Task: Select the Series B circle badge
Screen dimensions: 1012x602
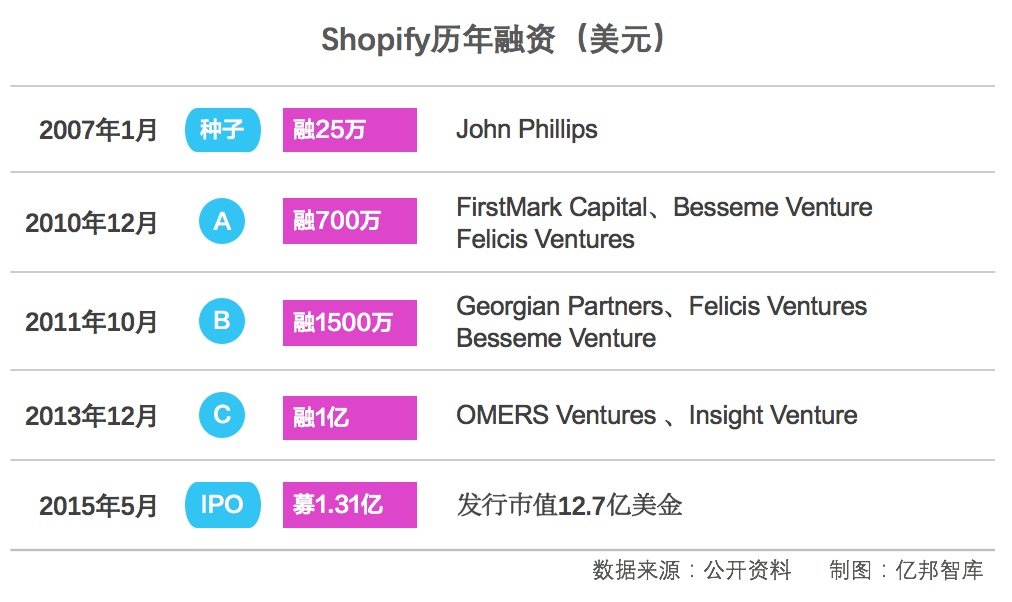Action: coord(222,321)
